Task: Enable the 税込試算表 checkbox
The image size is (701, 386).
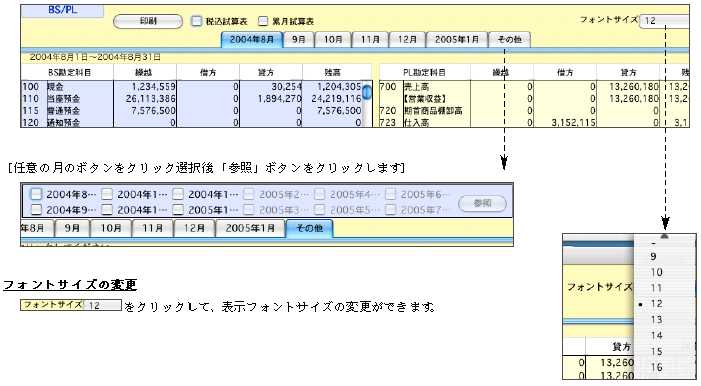Action: tap(196, 21)
